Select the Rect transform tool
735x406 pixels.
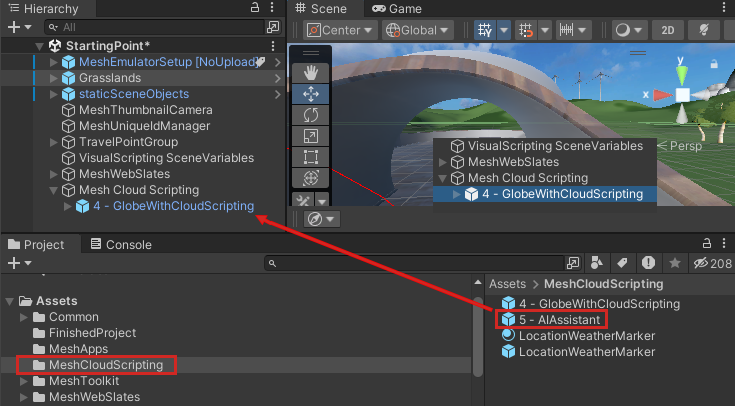(310, 157)
